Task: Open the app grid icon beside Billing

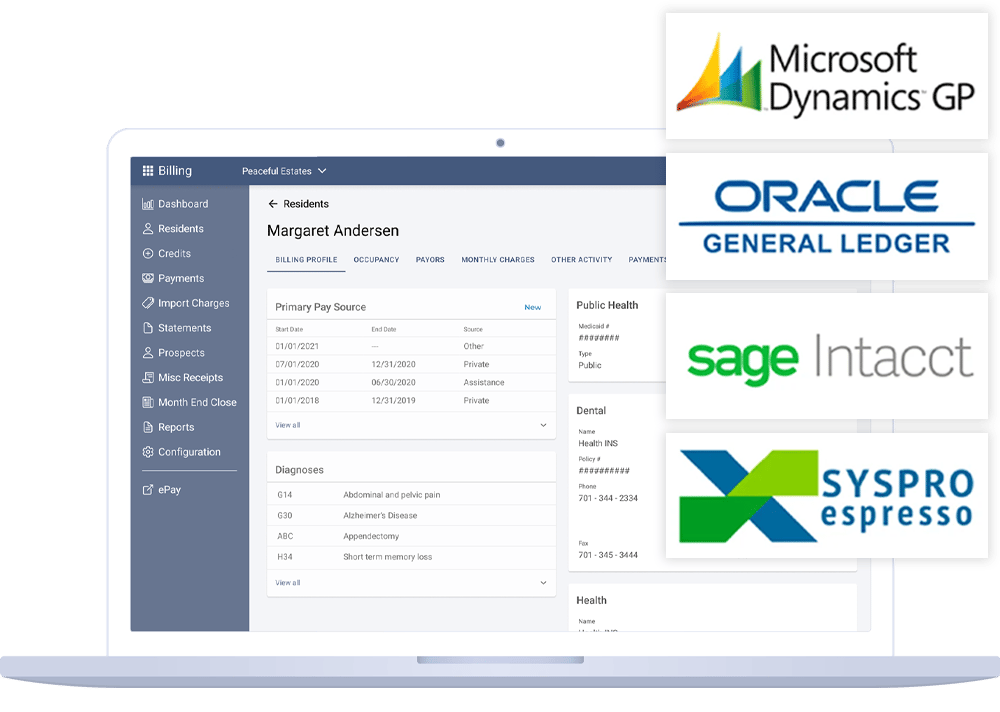Action: pos(148,170)
